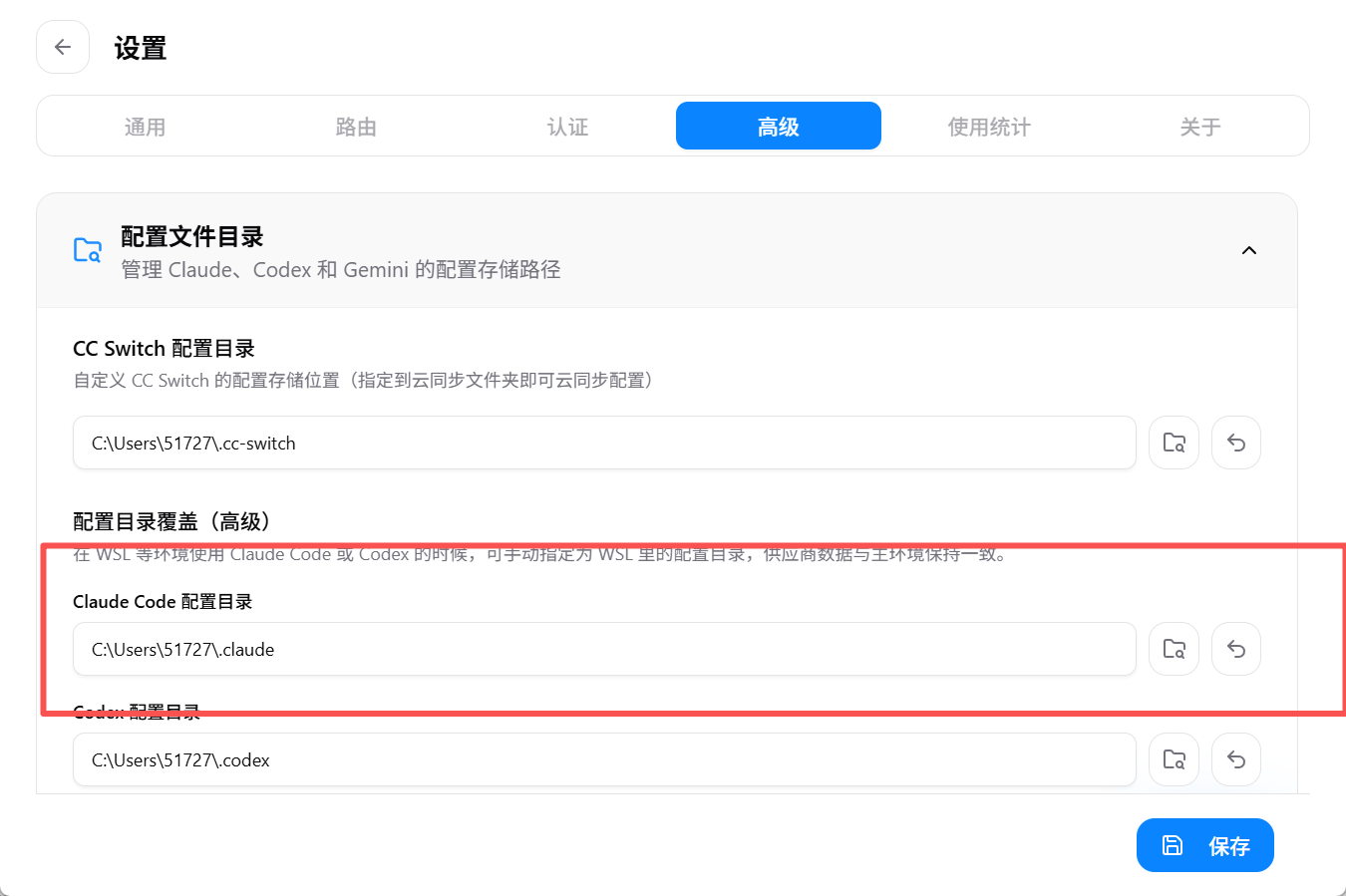Browse folder for CC Switch 配置目录

coord(1174,443)
